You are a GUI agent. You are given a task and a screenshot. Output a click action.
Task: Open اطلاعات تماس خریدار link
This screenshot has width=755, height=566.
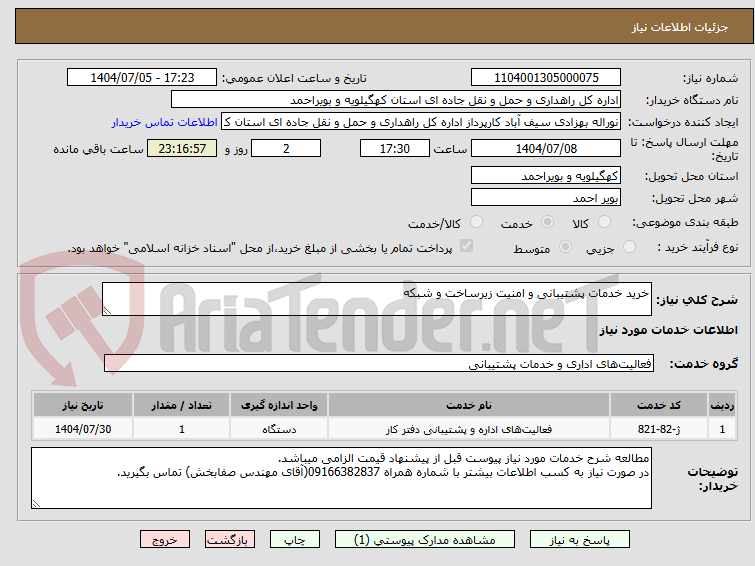[x=165, y=122]
